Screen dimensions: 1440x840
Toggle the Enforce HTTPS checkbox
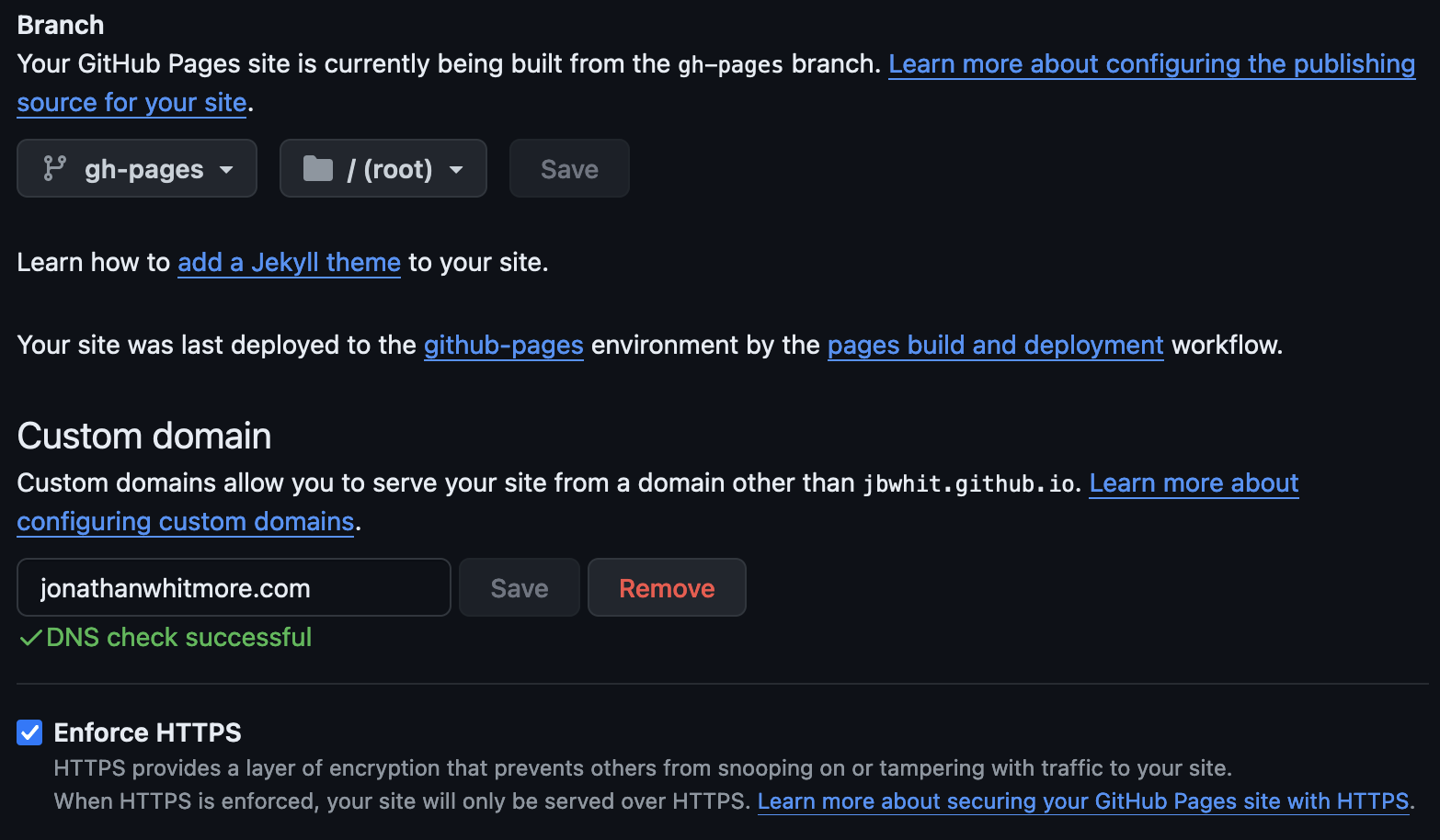[29, 732]
